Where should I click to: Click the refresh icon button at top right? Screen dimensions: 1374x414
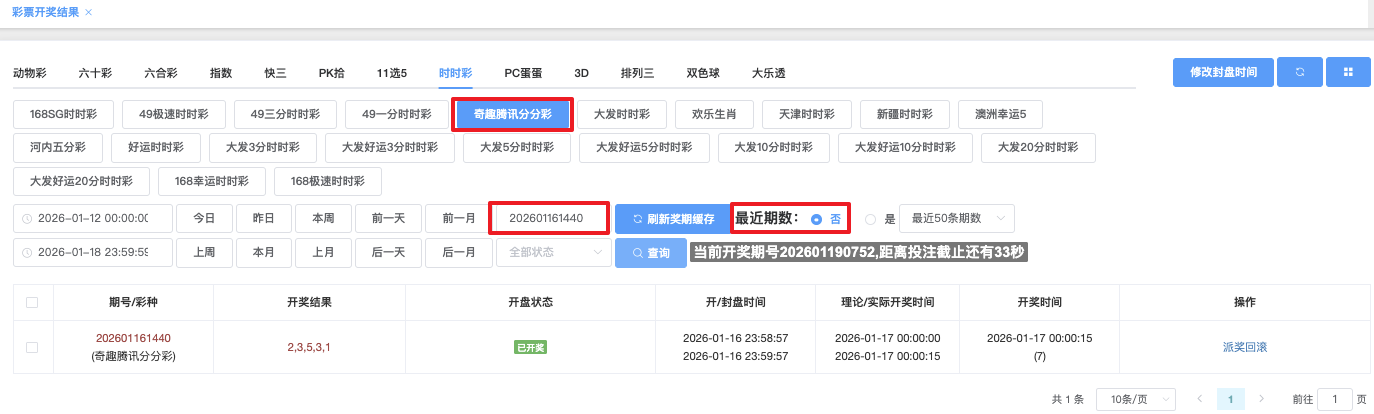tap(1300, 73)
